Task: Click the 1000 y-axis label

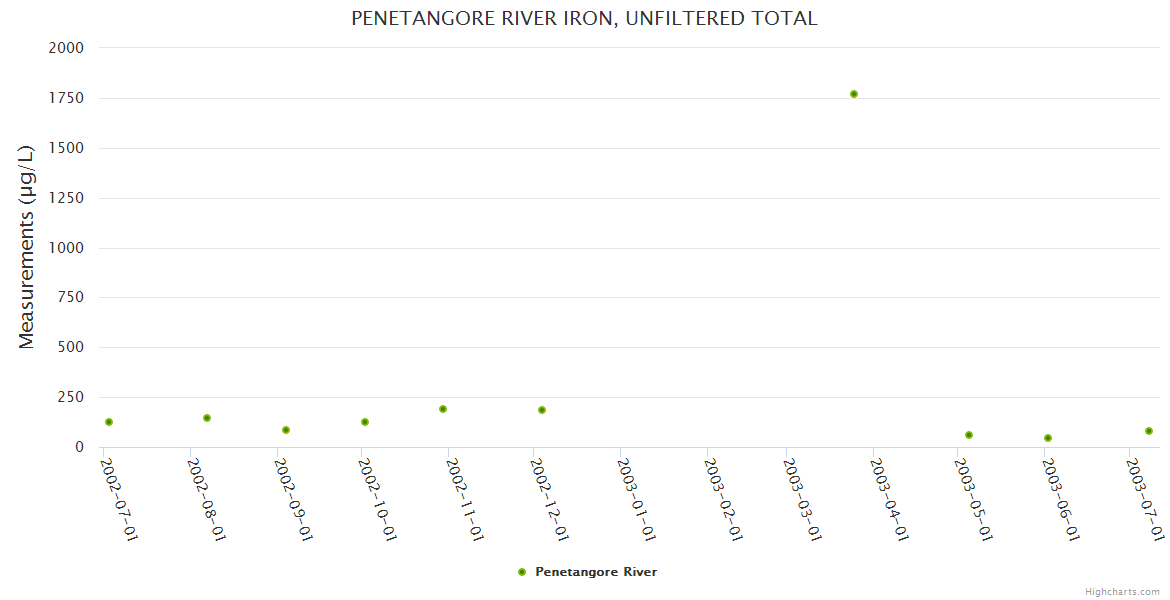Action: (x=66, y=248)
